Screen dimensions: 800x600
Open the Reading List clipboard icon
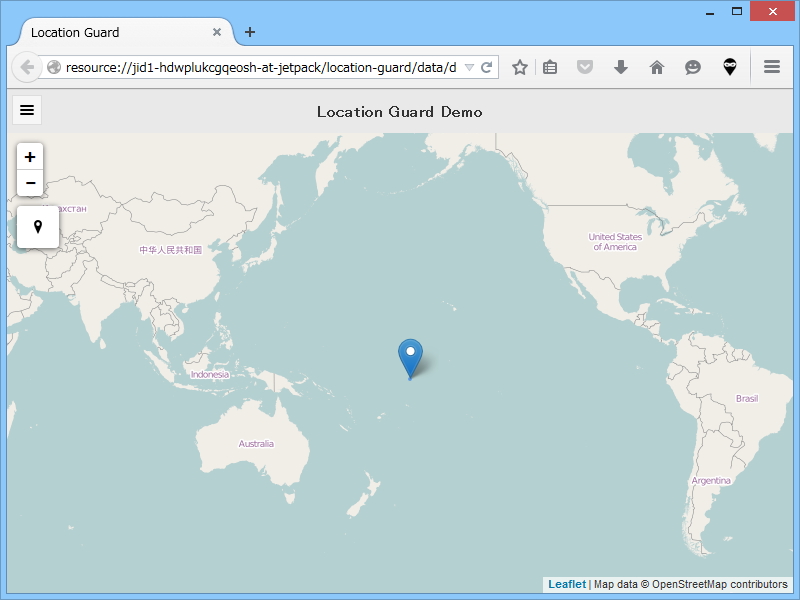[550, 67]
